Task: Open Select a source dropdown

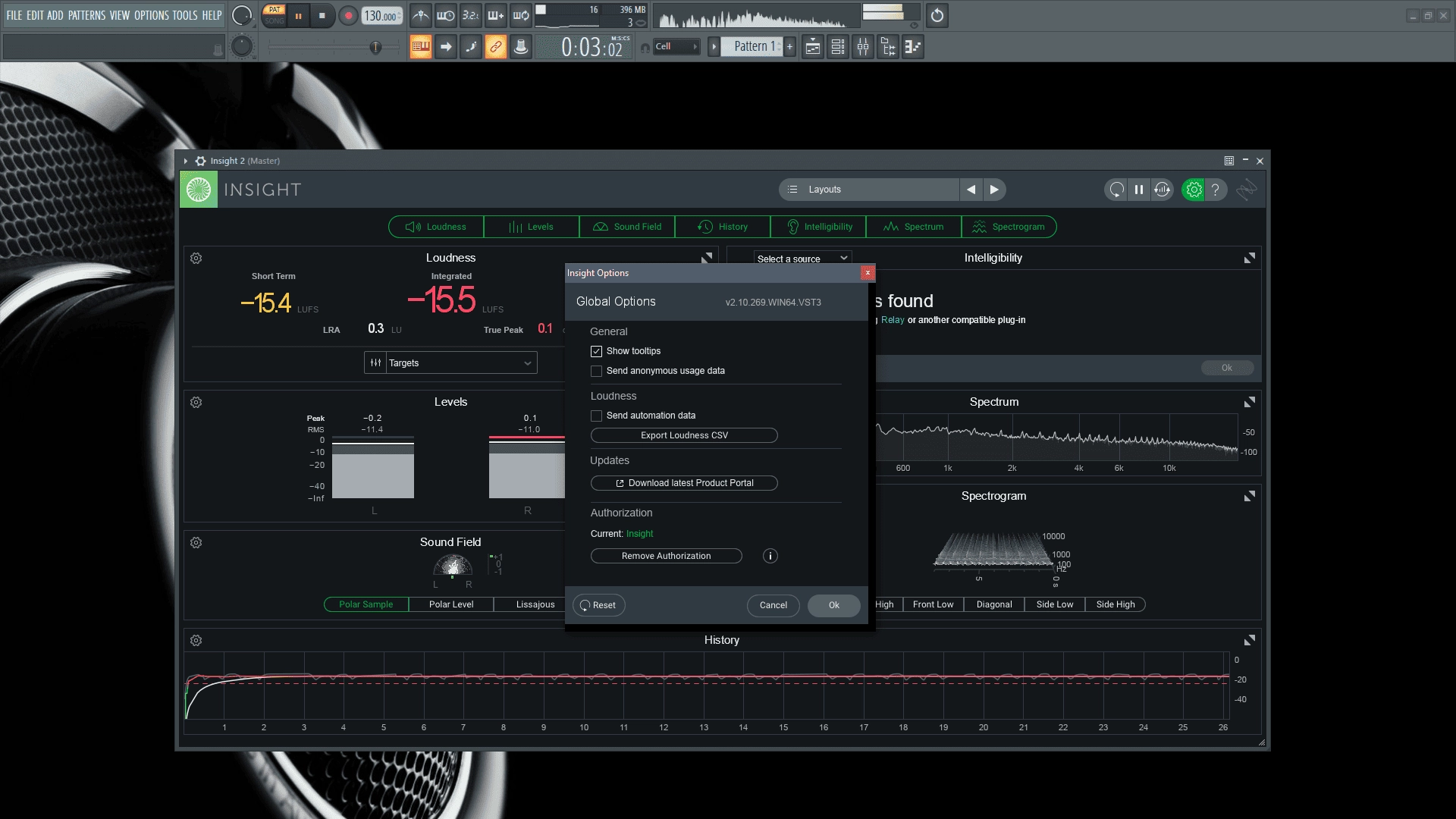Action: pos(802,259)
